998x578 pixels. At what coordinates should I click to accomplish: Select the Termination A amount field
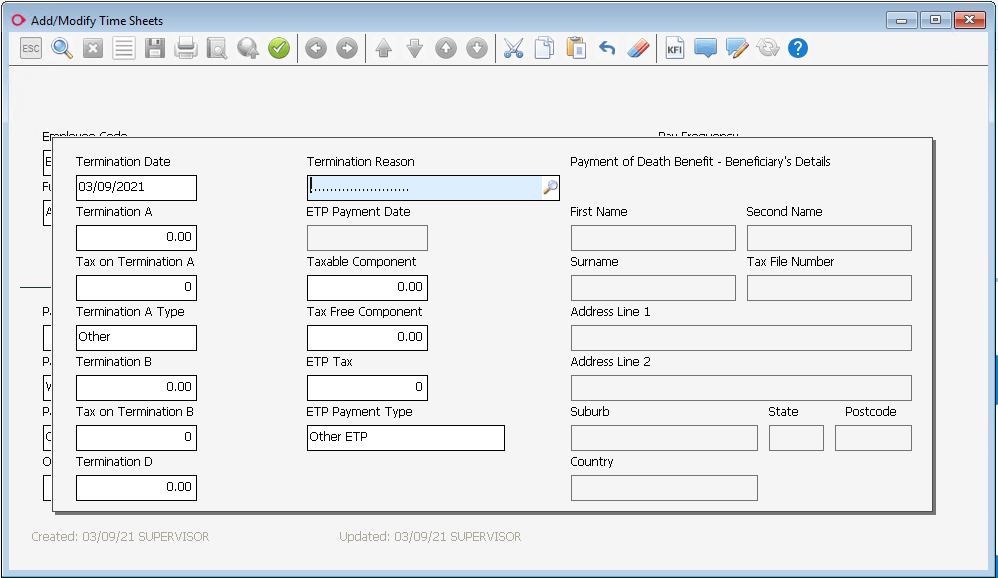[136, 237]
